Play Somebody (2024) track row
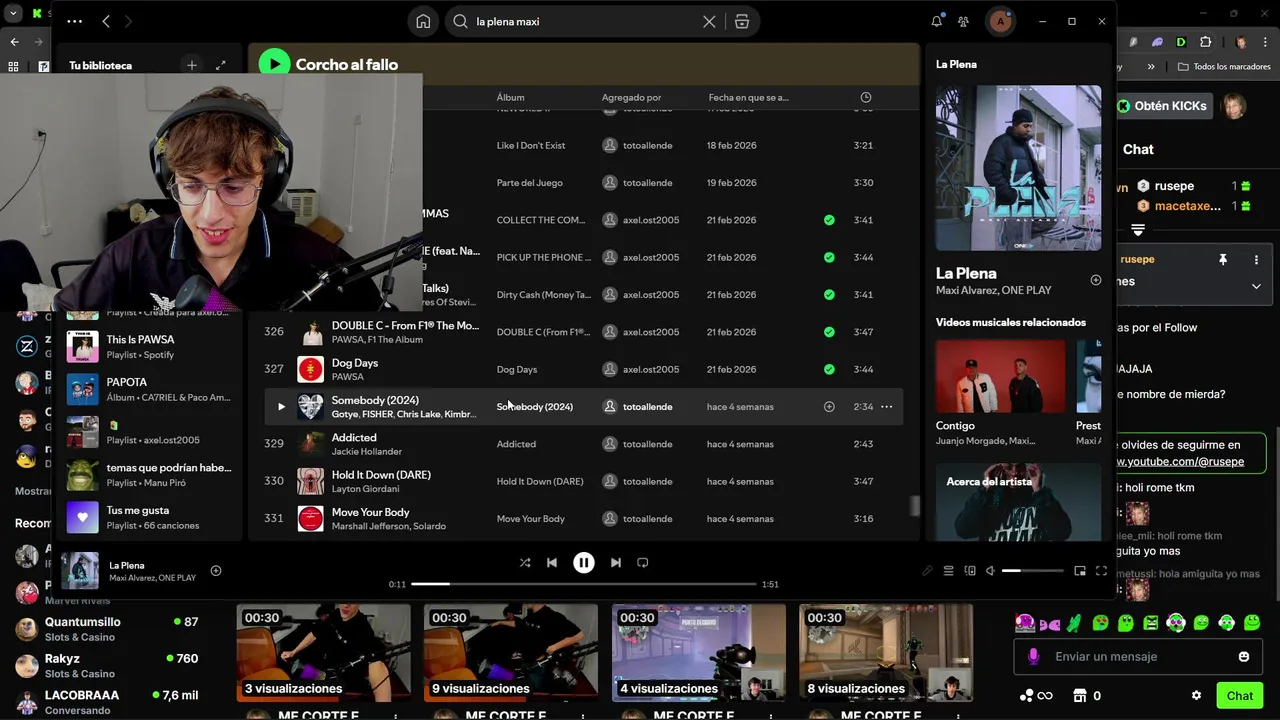Viewport: 1280px width, 720px height. point(281,407)
